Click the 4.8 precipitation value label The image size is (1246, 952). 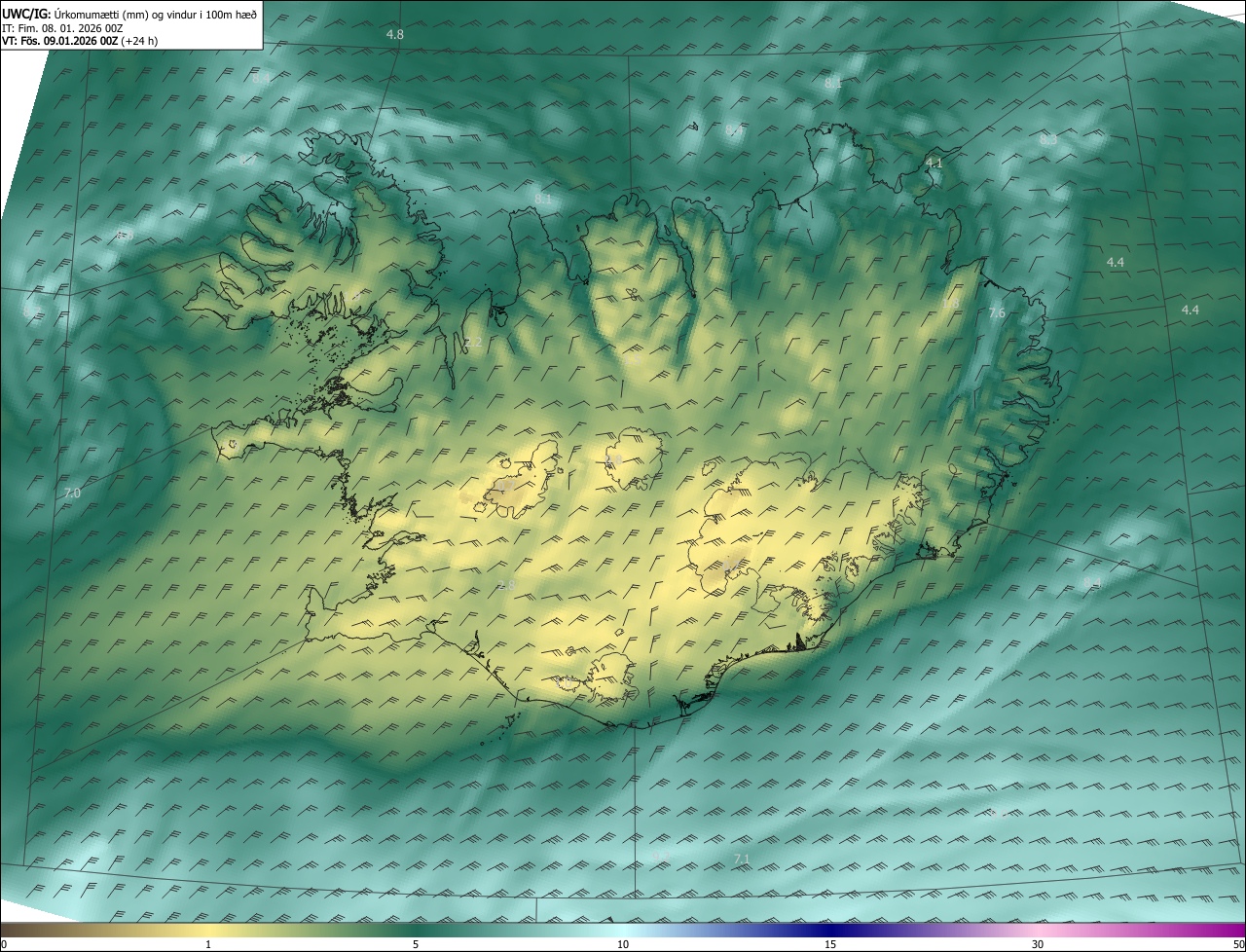pos(394,34)
